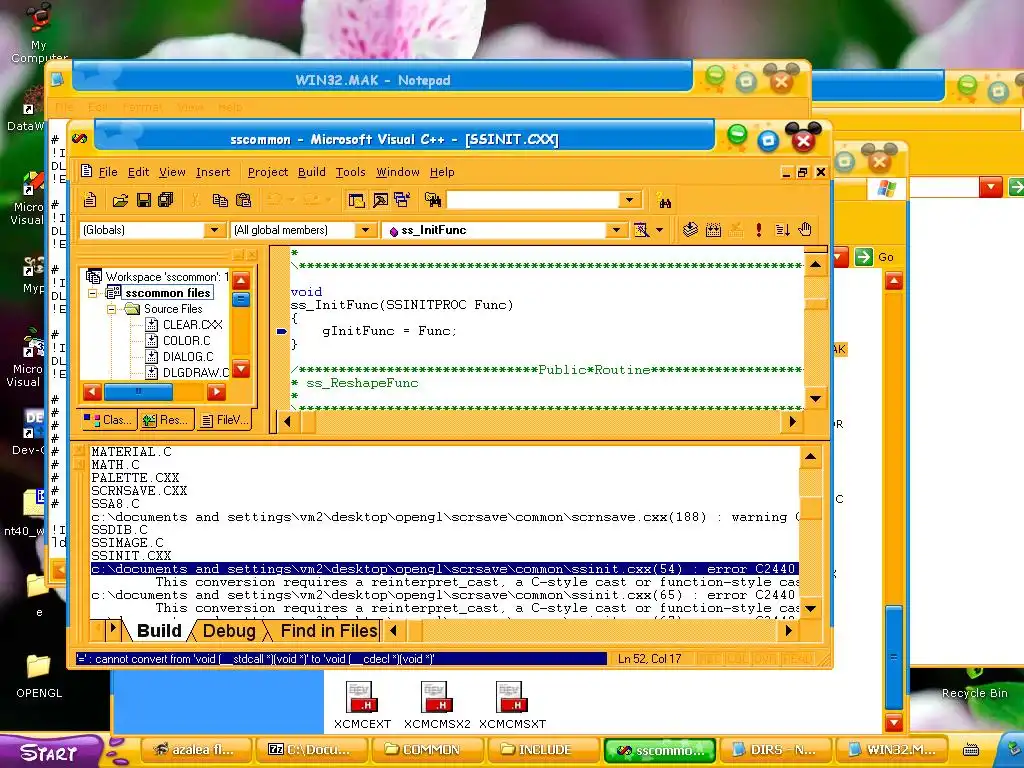Click the Ln 52, Col 17 status indicator
Screen dimensions: 1024x768
[x=649, y=659]
